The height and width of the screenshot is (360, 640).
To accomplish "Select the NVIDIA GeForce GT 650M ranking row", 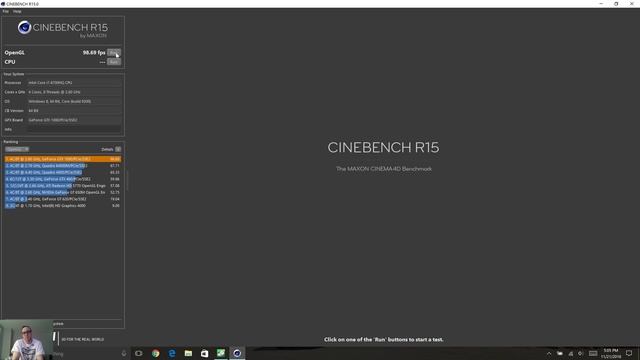I will [x=63, y=192].
